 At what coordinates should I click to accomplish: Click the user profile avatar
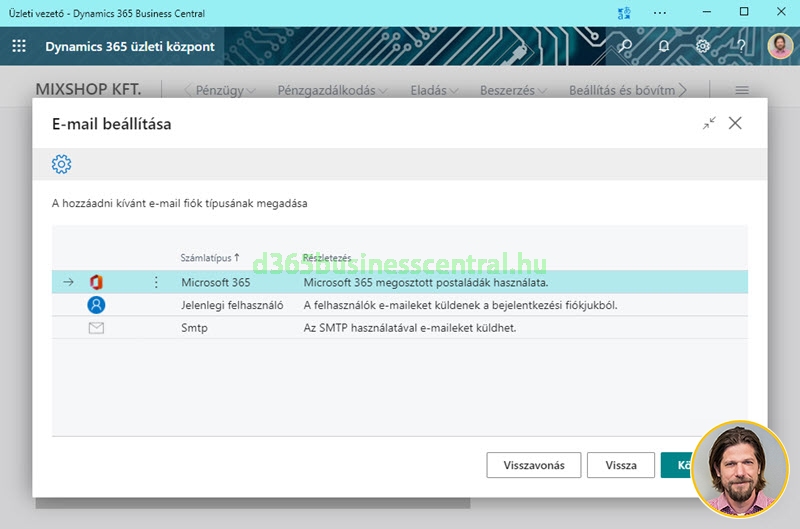pyautogui.click(x=780, y=46)
